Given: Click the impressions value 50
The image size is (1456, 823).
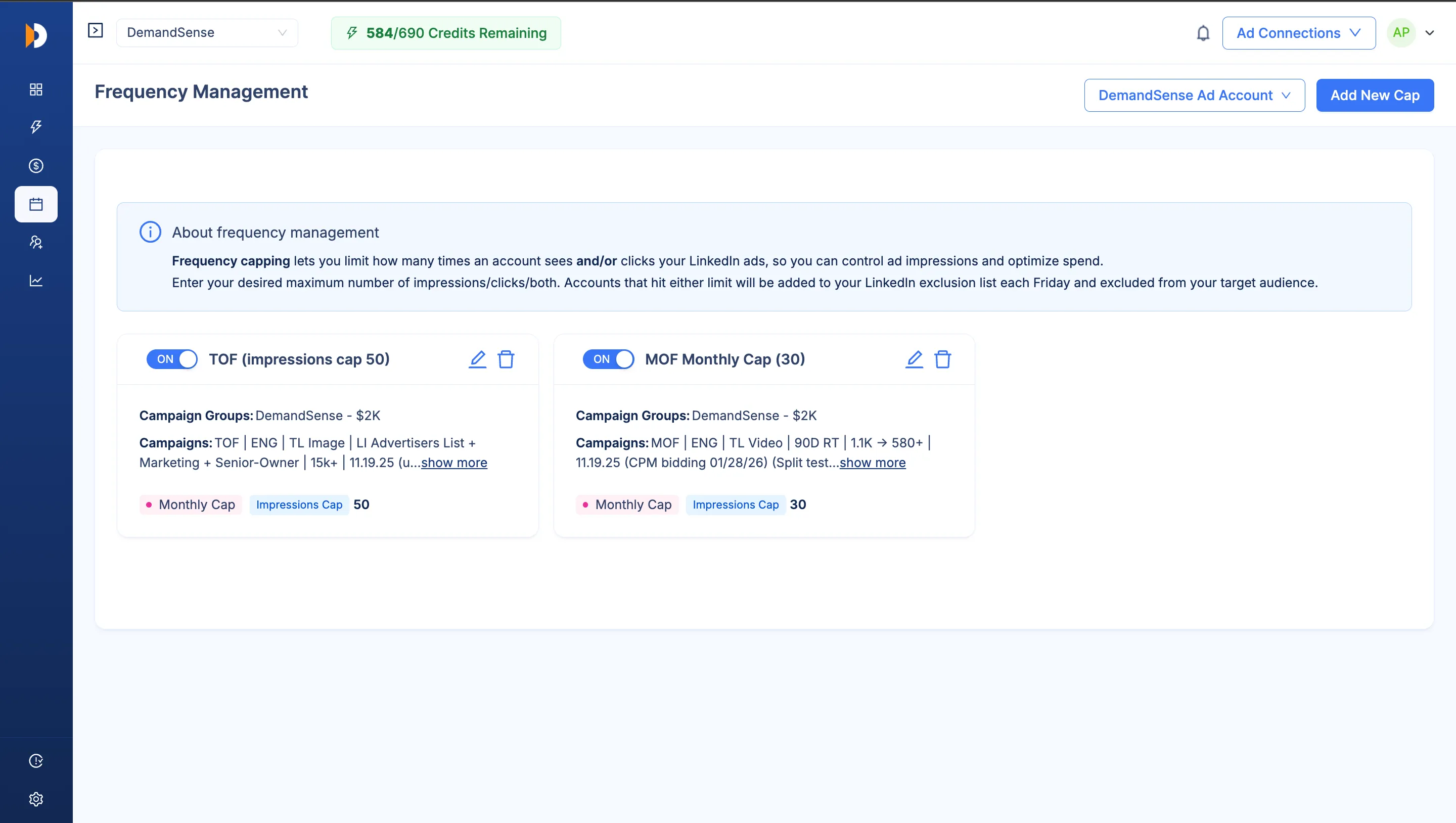Looking at the screenshot, I should coord(361,505).
